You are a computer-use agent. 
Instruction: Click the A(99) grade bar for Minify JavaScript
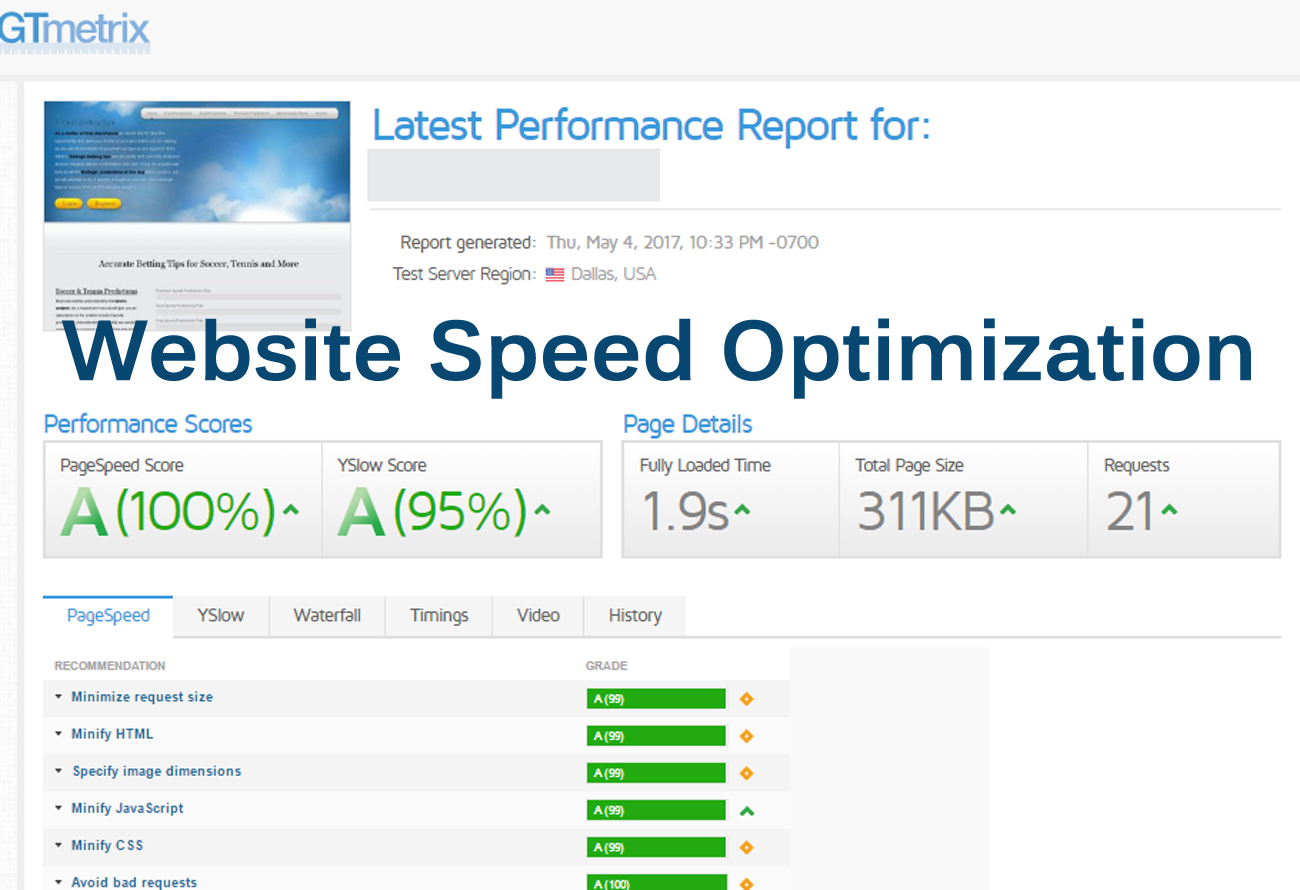tap(656, 810)
